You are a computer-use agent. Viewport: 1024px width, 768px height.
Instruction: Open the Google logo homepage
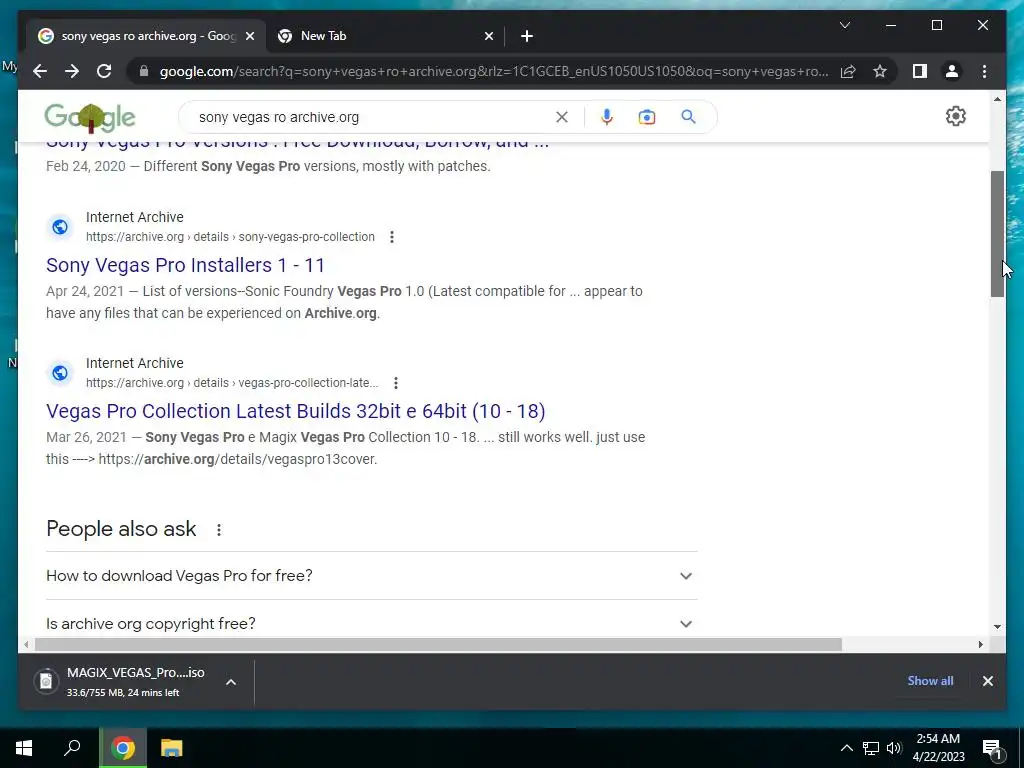(90, 118)
